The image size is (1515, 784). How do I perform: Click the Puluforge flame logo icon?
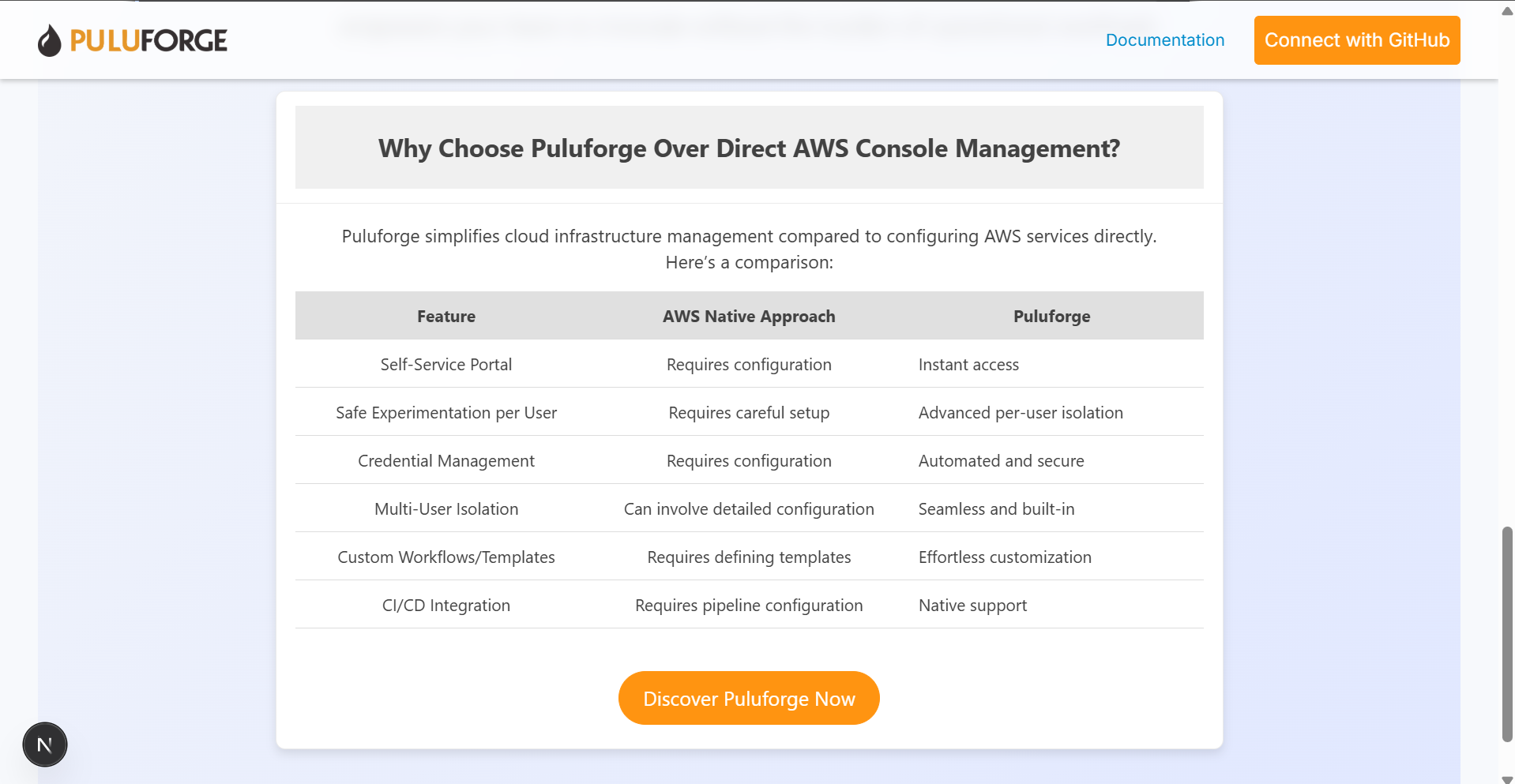49,40
